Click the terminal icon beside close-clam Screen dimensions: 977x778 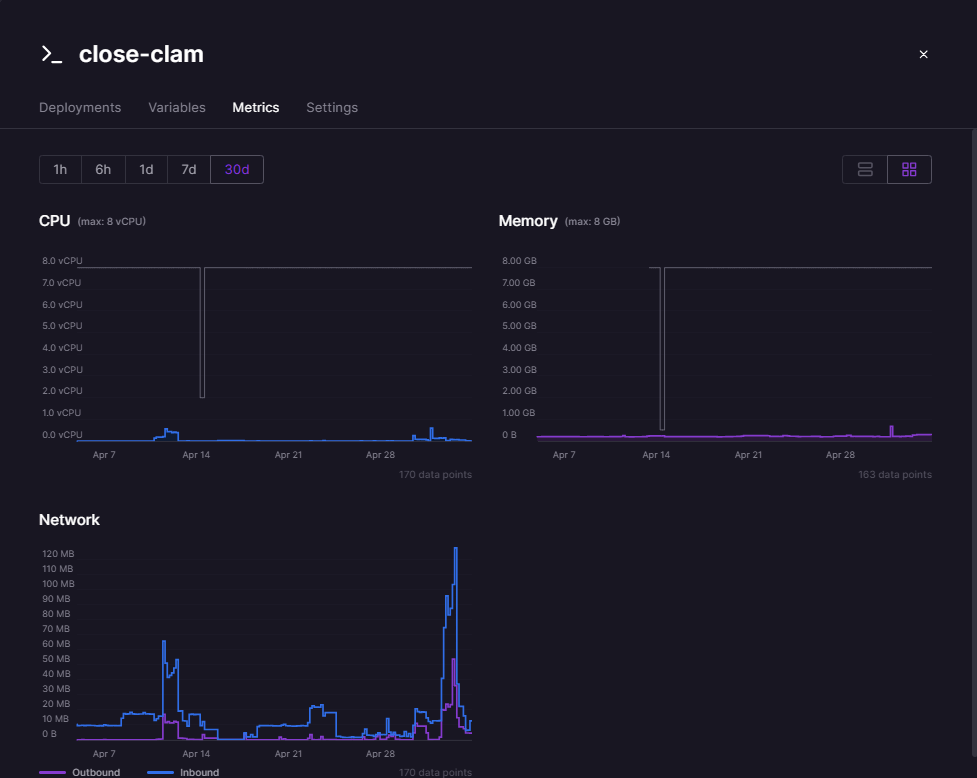pyautogui.click(x=51, y=54)
